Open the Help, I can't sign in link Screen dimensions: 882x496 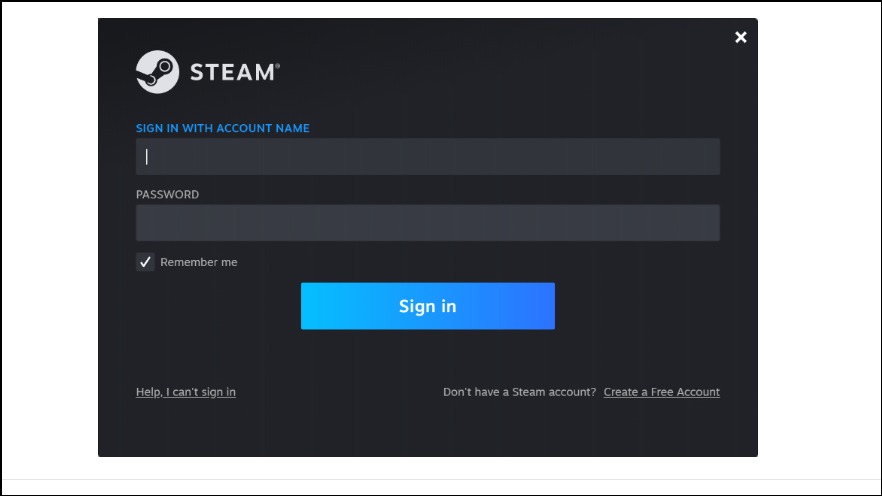[186, 392]
